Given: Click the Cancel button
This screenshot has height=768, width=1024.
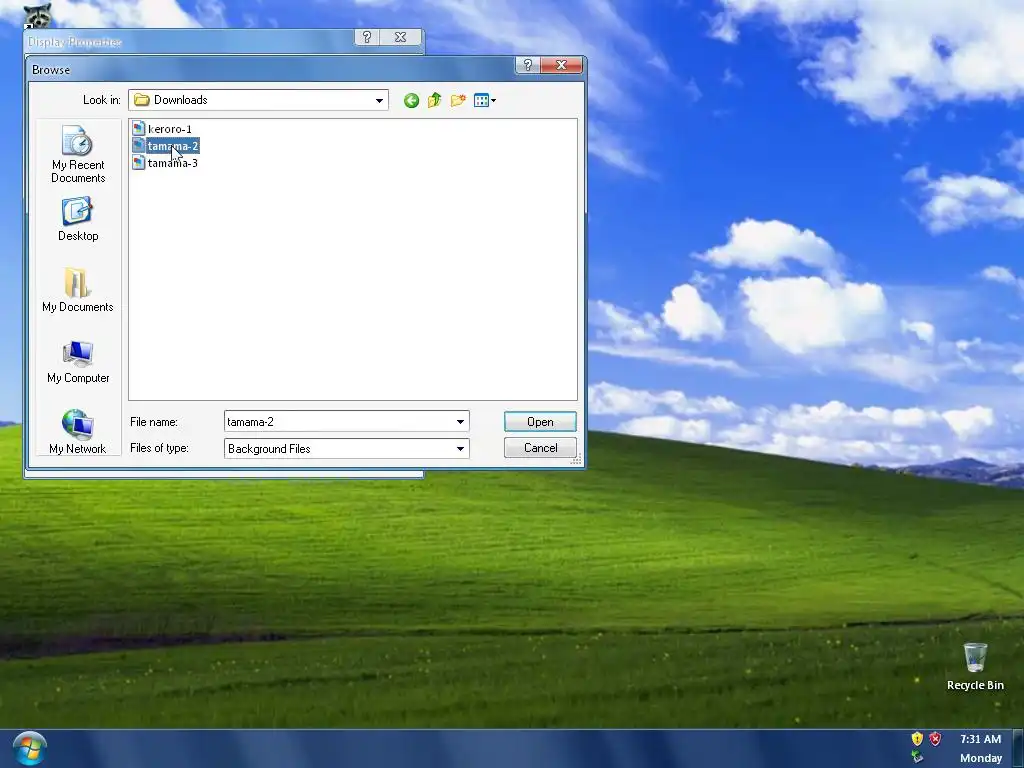Looking at the screenshot, I should pyautogui.click(x=540, y=448).
